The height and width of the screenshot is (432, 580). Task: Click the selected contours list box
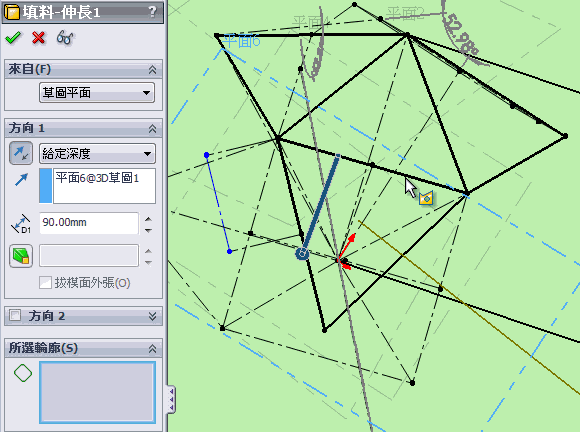[x=97, y=392]
